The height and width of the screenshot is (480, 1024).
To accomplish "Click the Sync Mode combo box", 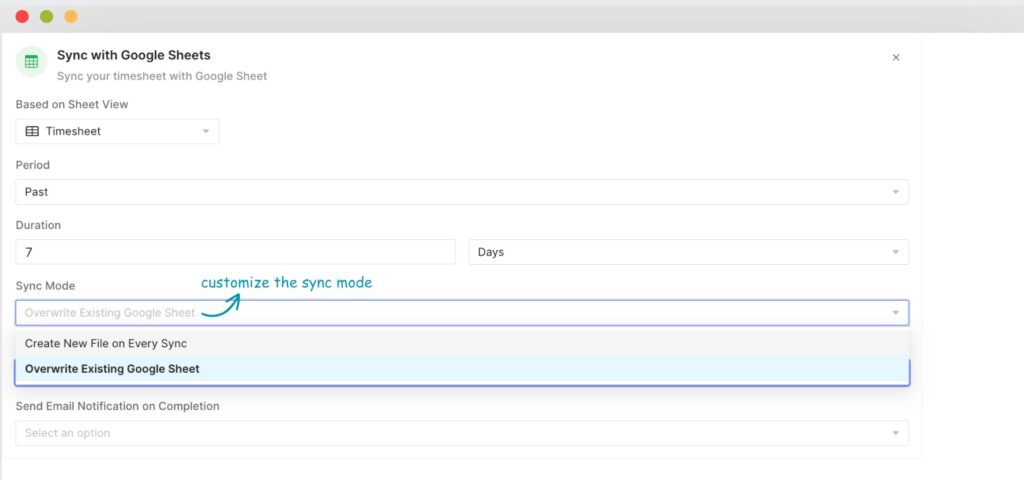I will pos(462,313).
